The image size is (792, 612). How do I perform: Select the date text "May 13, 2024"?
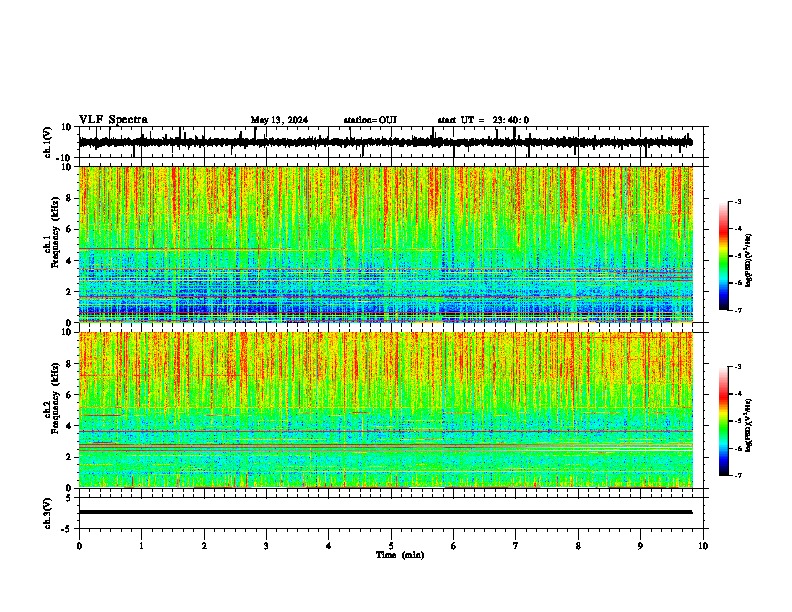[x=279, y=120]
